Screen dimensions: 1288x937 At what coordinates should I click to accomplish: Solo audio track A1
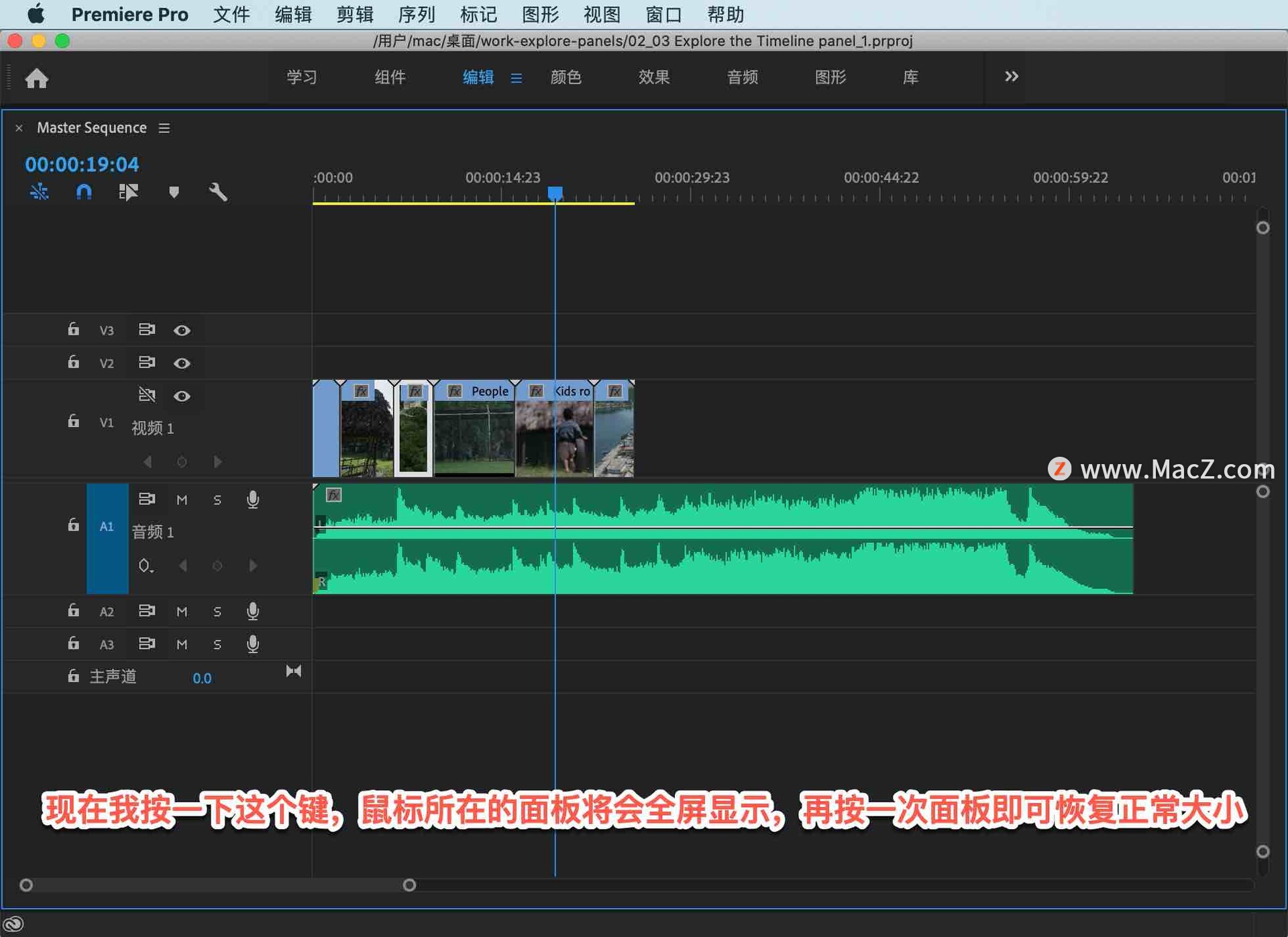pos(217,500)
